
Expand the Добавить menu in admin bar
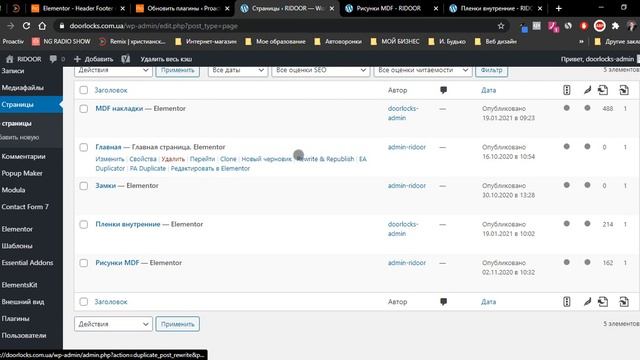(x=93, y=59)
